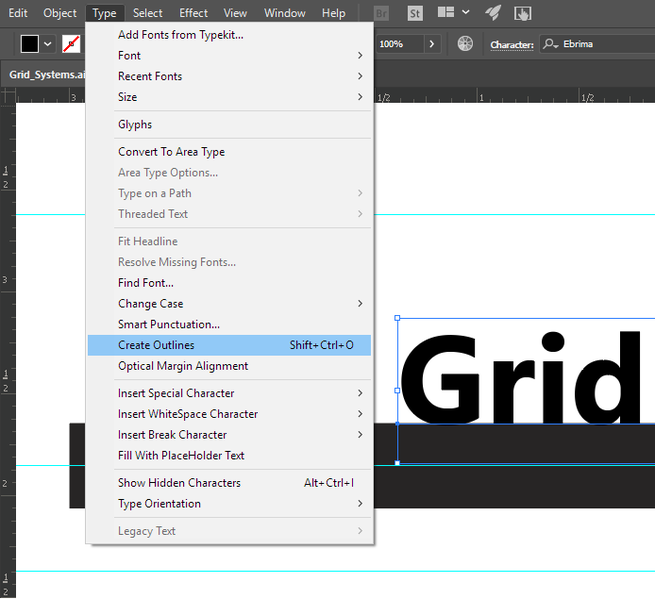Open the fill color dropdown arrow
The height and width of the screenshot is (599, 655).
click(48, 44)
